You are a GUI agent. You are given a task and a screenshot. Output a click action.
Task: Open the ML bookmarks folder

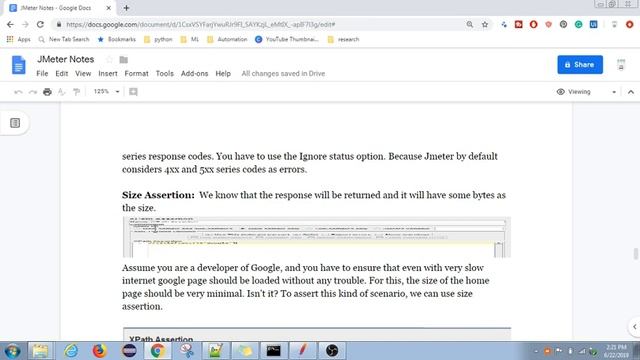point(190,40)
